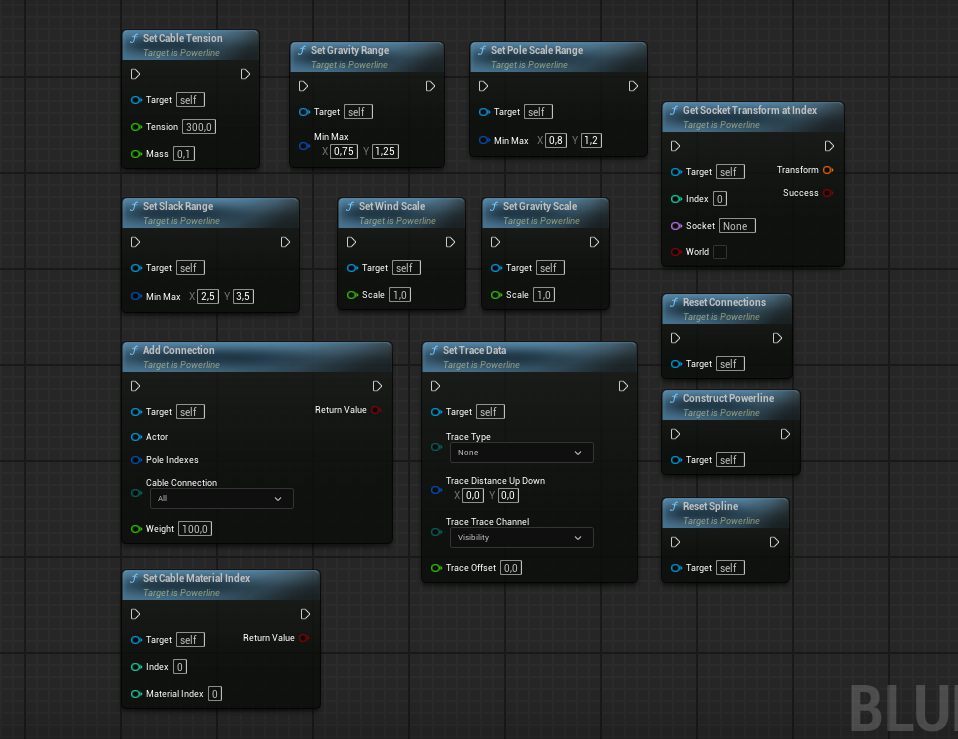Open the Cable Connection dropdown showing All
This screenshot has width=958, height=739.
(x=221, y=499)
